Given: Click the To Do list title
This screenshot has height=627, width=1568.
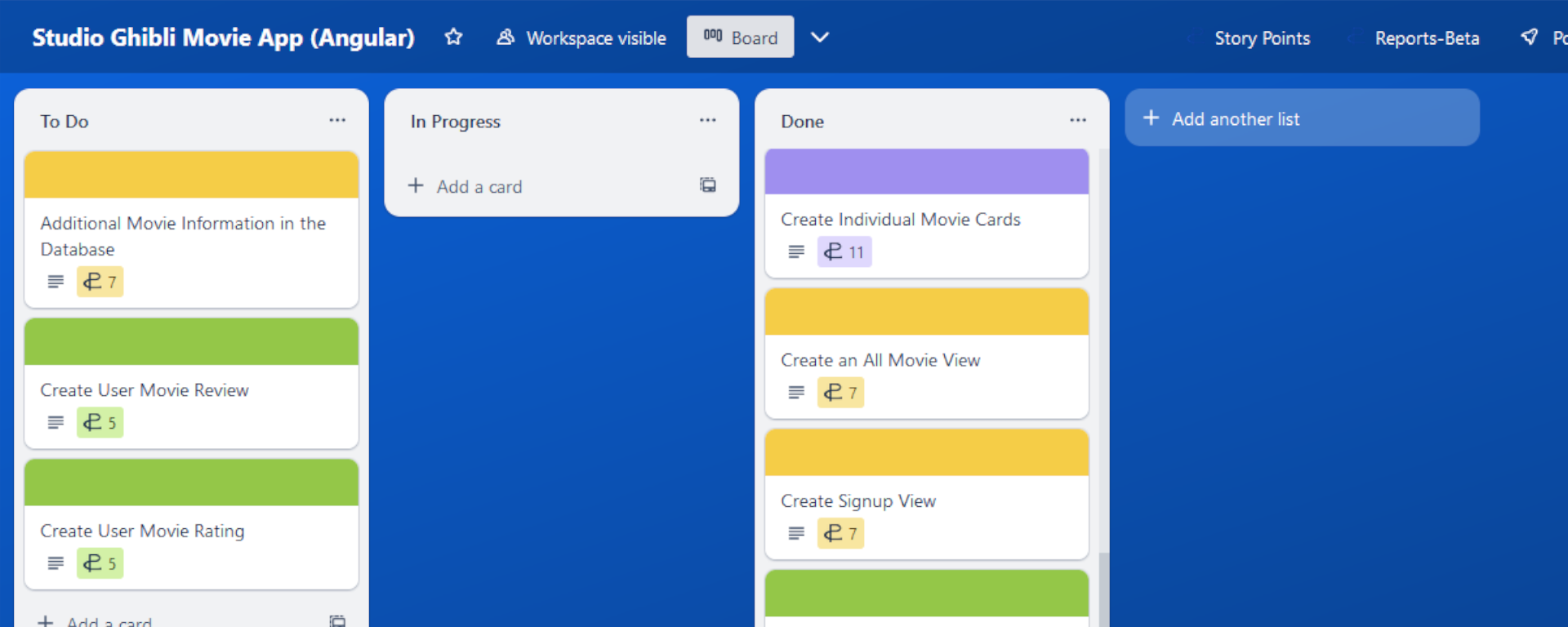Looking at the screenshot, I should pyautogui.click(x=65, y=122).
